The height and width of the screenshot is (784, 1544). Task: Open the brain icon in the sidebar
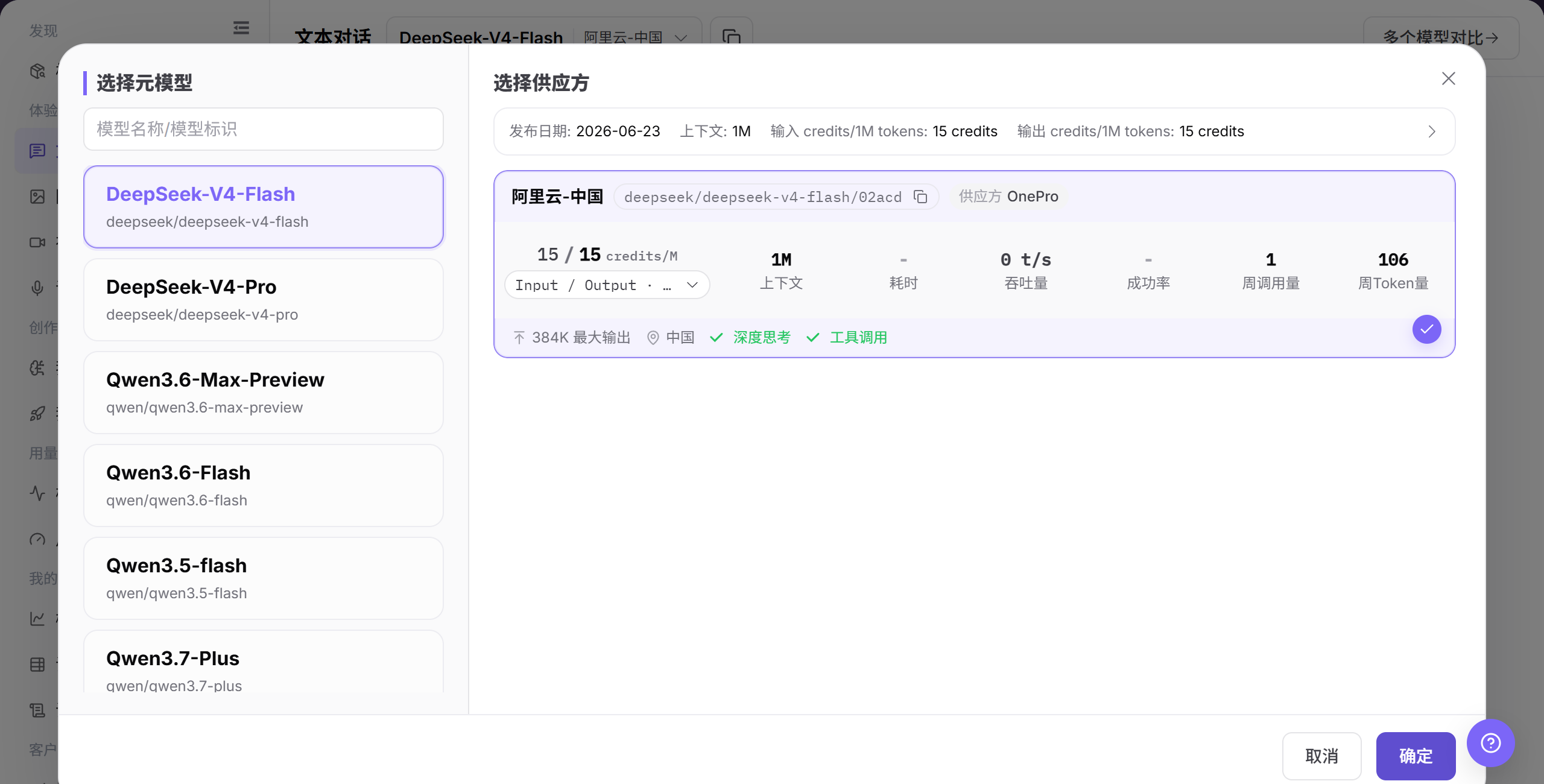click(x=37, y=368)
